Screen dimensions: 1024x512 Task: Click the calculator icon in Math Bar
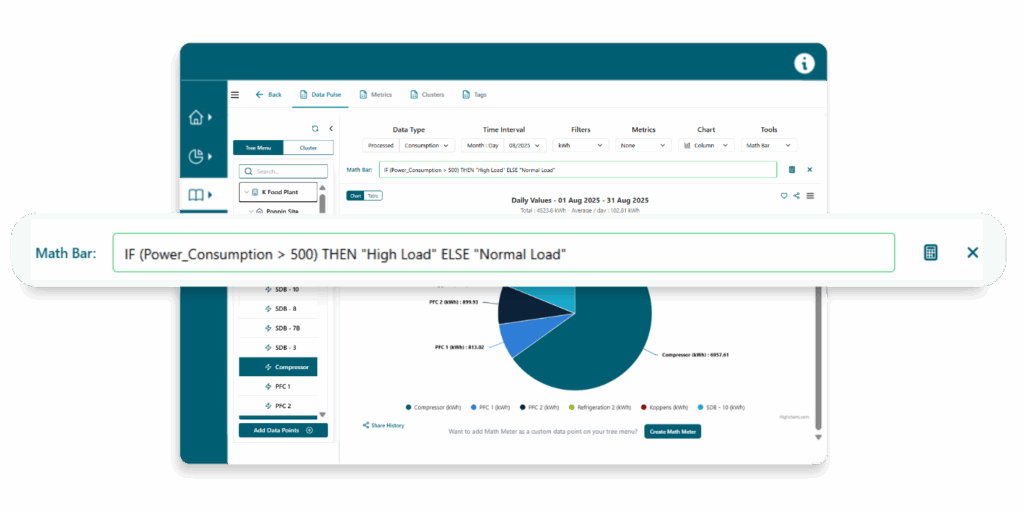click(930, 252)
